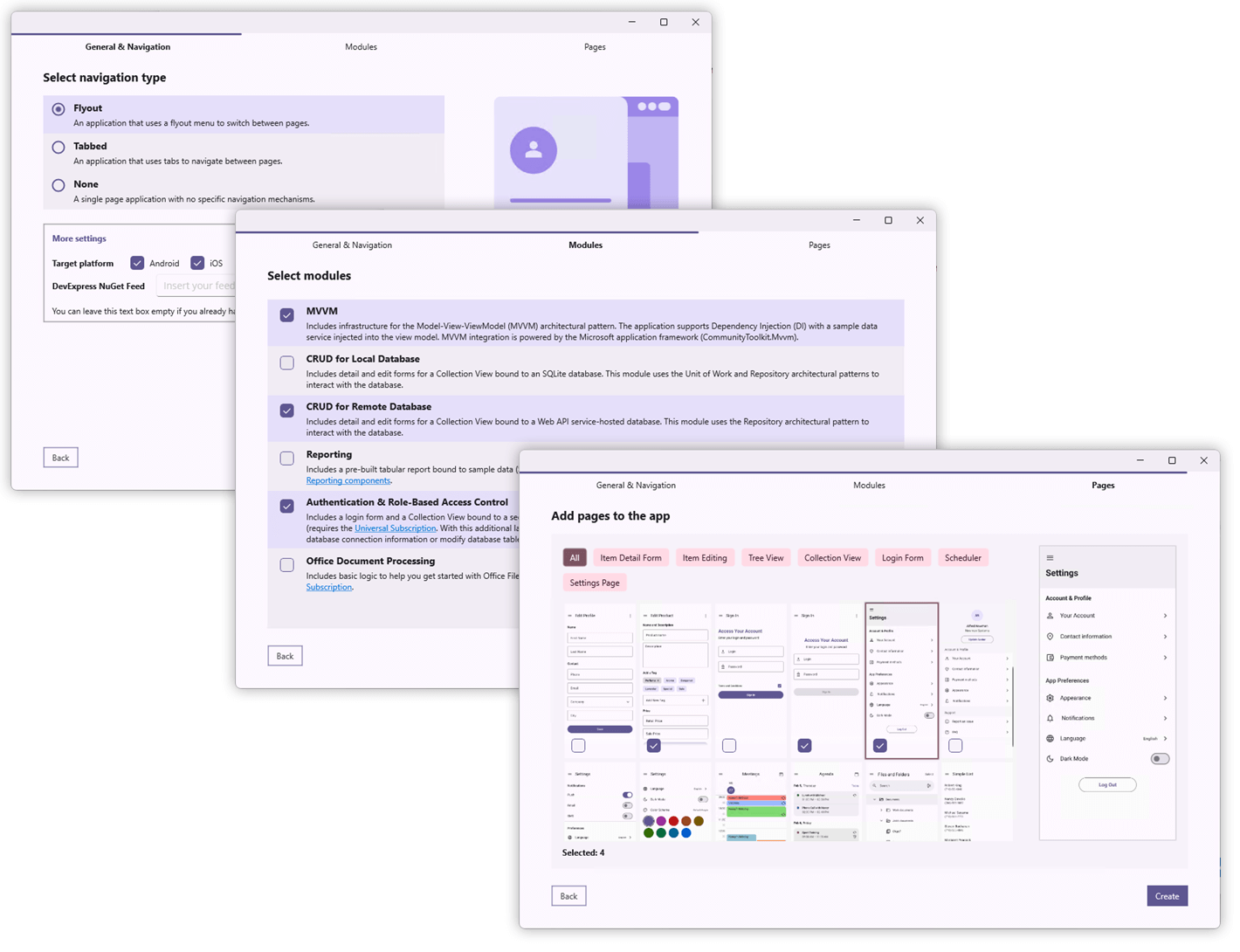The image size is (1240, 952).
Task: Filter pages by Settings Page
Action: [595, 583]
